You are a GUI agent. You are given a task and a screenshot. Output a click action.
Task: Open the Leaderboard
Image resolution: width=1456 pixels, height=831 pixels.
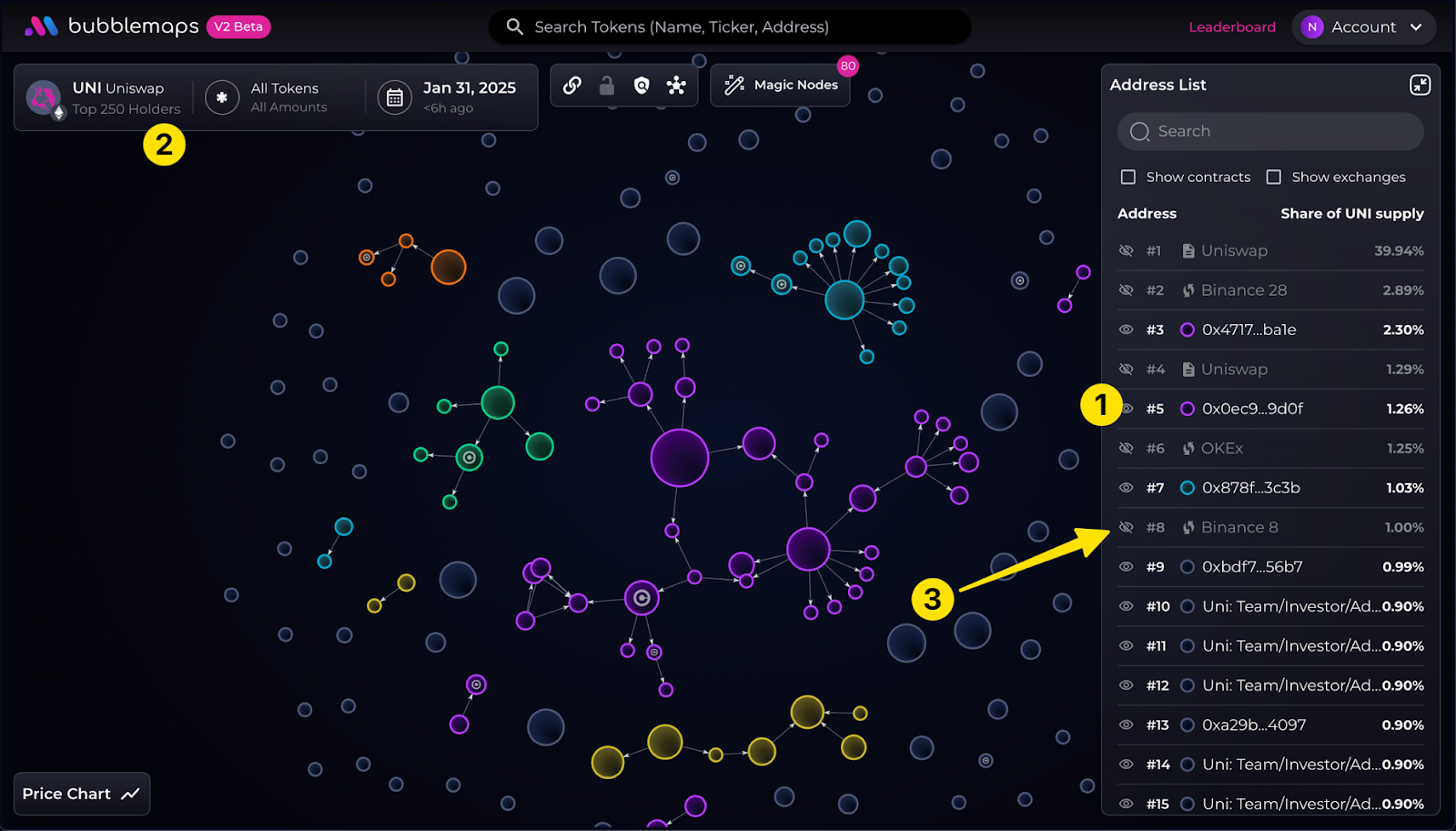1232,26
